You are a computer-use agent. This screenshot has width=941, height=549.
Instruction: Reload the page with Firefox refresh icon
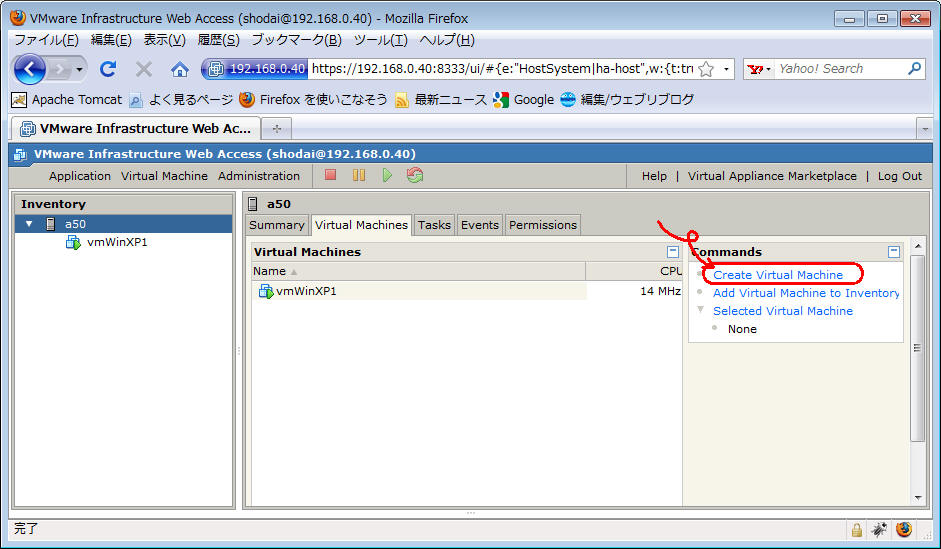point(108,69)
